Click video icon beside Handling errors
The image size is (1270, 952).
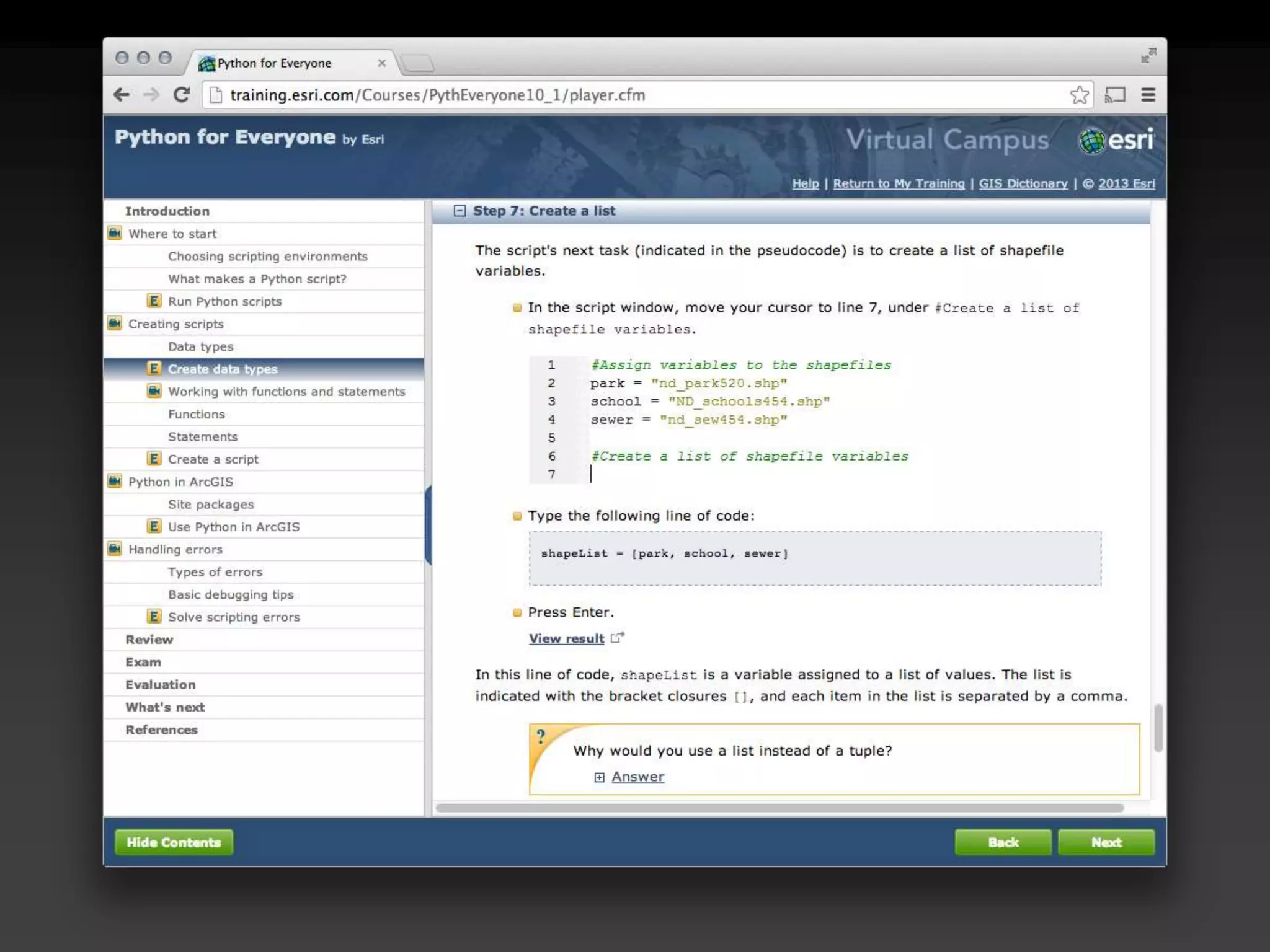coord(115,549)
